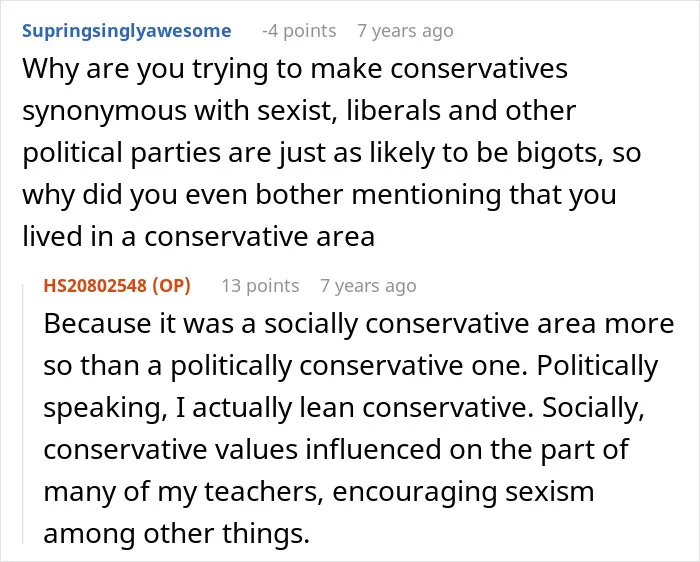Click the line "among other things."
This screenshot has height=562, width=700.
click(x=177, y=534)
